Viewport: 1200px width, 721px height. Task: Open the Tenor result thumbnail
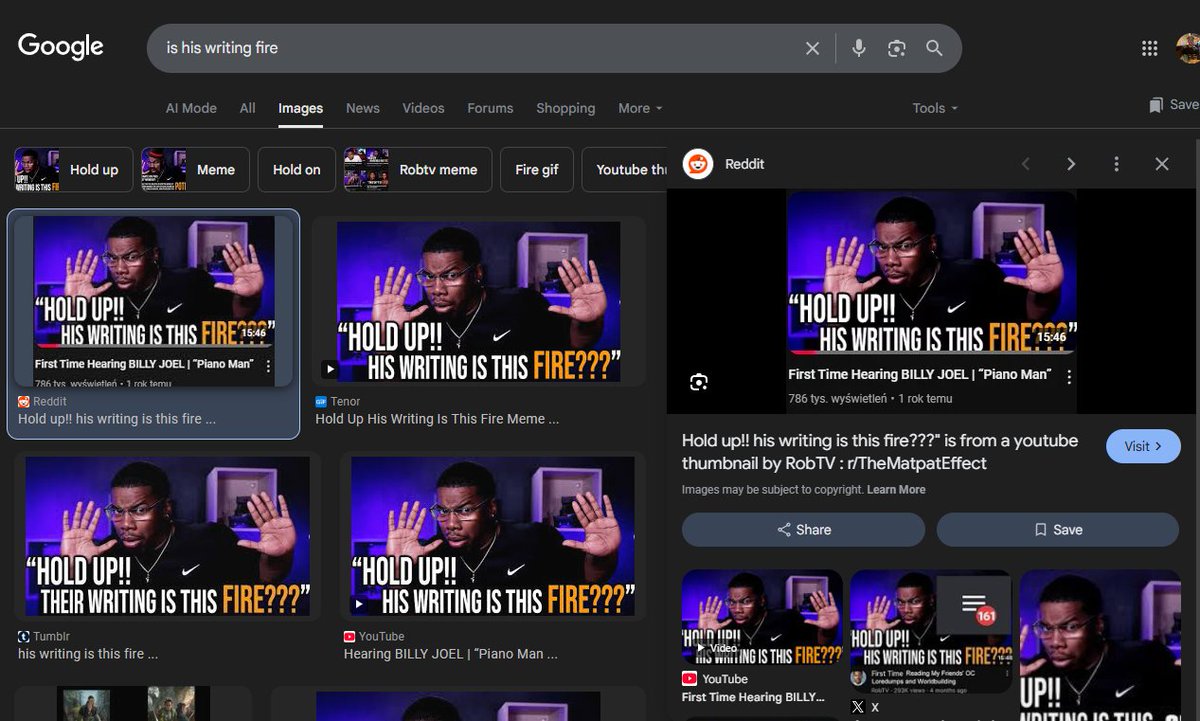tap(478, 302)
